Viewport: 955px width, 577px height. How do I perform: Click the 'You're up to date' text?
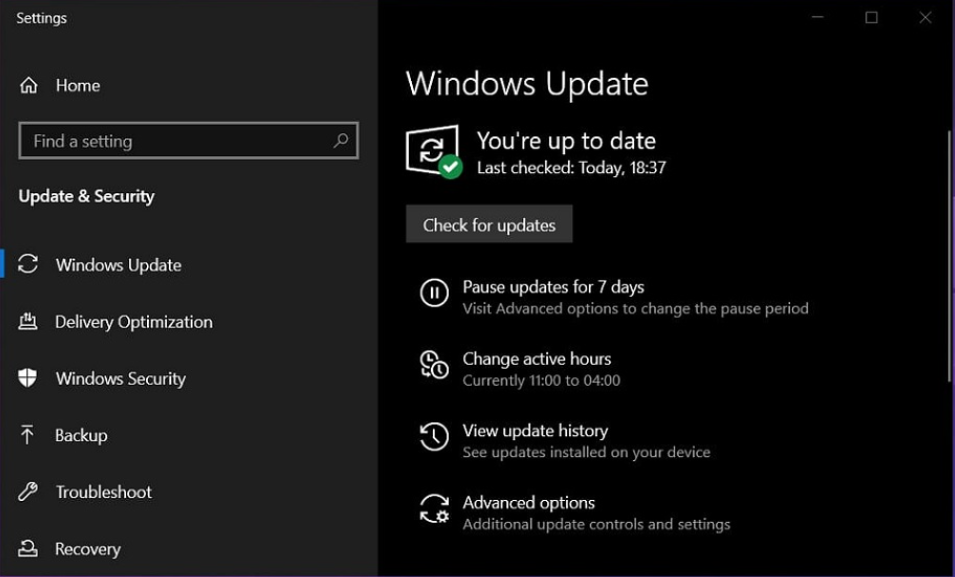(x=566, y=141)
